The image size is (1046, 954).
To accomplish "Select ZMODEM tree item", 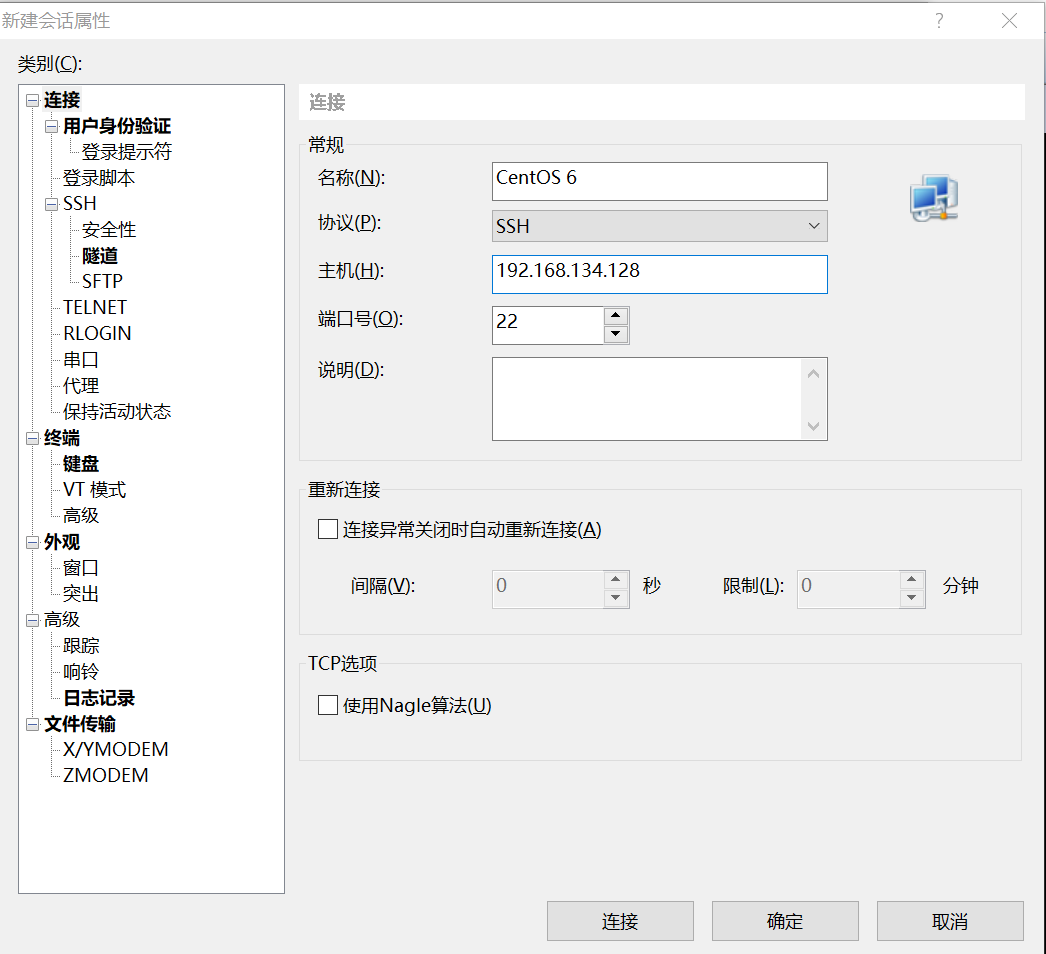I will coord(105,777).
